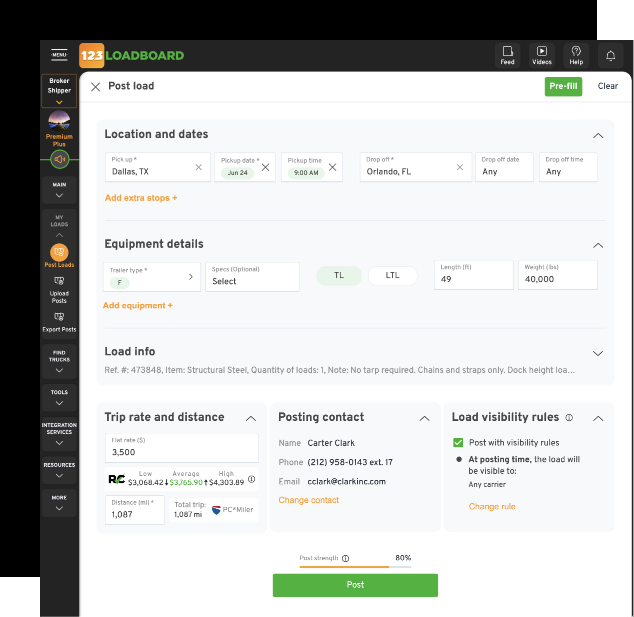Click the Flat rate ($) input field

[x=182, y=448]
